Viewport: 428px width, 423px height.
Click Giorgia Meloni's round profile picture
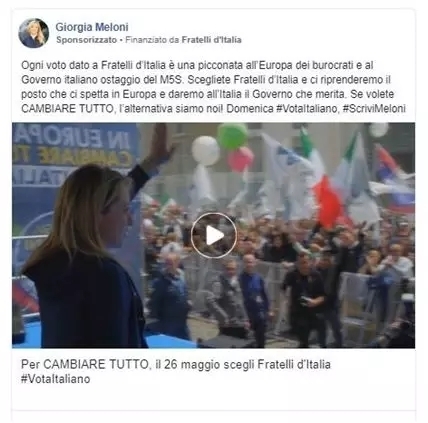[33, 33]
